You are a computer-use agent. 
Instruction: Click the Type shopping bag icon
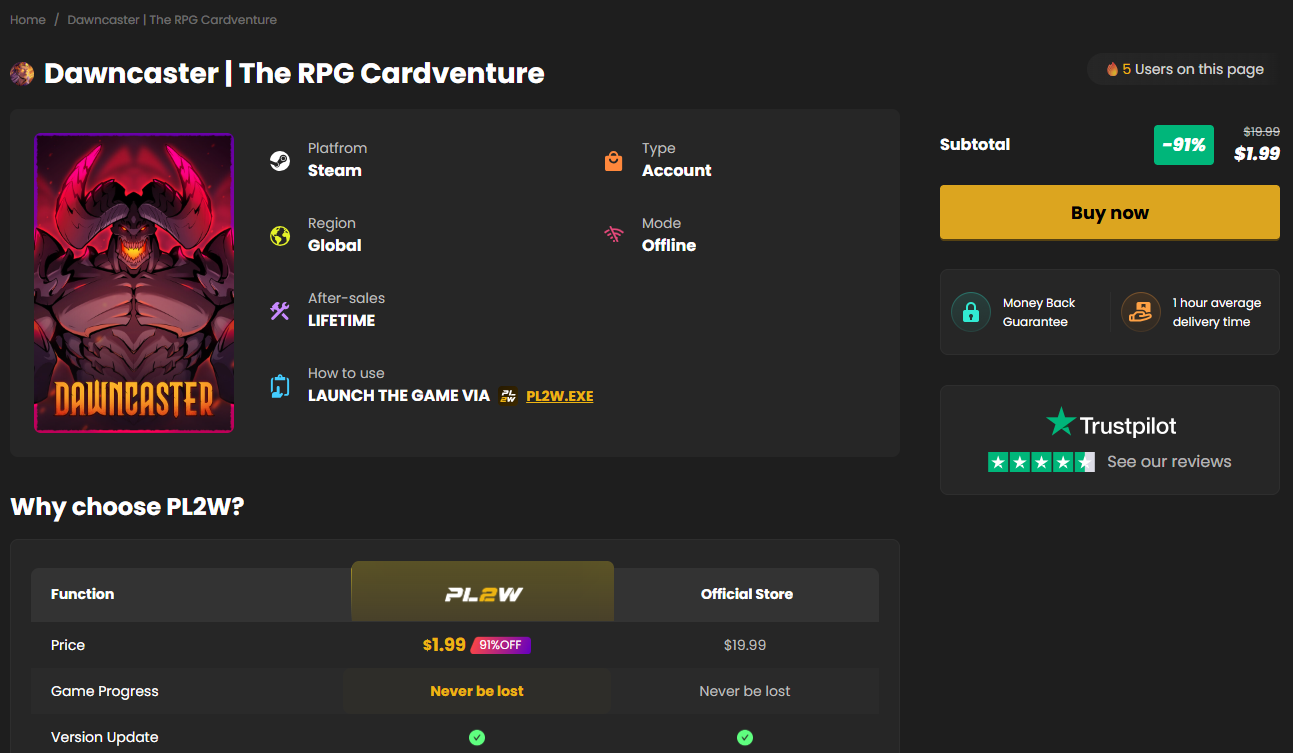click(614, 160)
